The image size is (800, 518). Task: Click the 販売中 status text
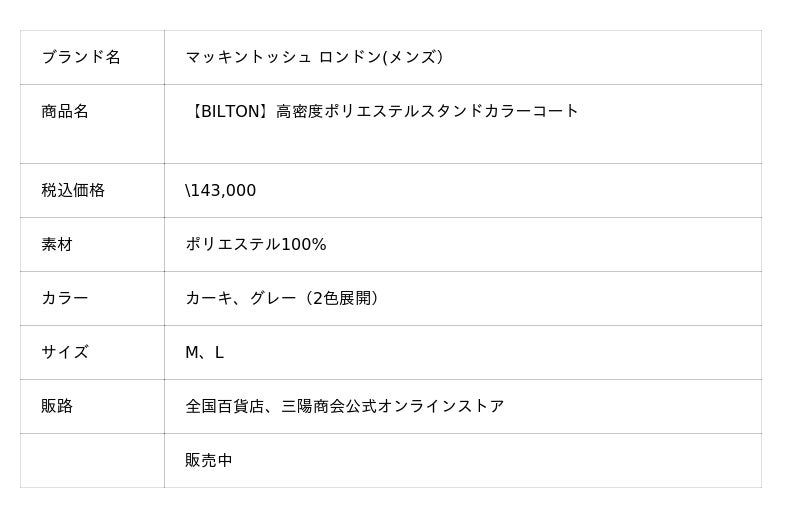(209, 460)
